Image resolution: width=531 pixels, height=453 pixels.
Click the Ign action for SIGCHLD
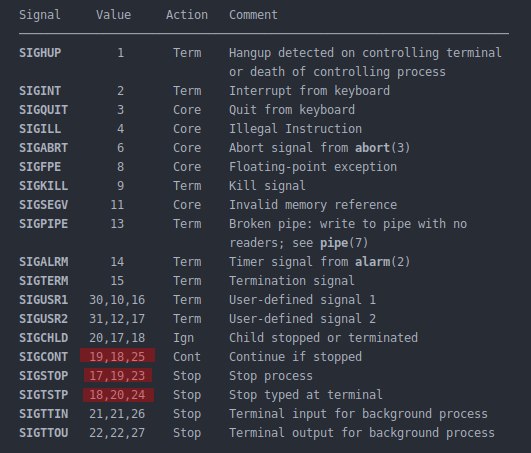click(x=184, y=338)
